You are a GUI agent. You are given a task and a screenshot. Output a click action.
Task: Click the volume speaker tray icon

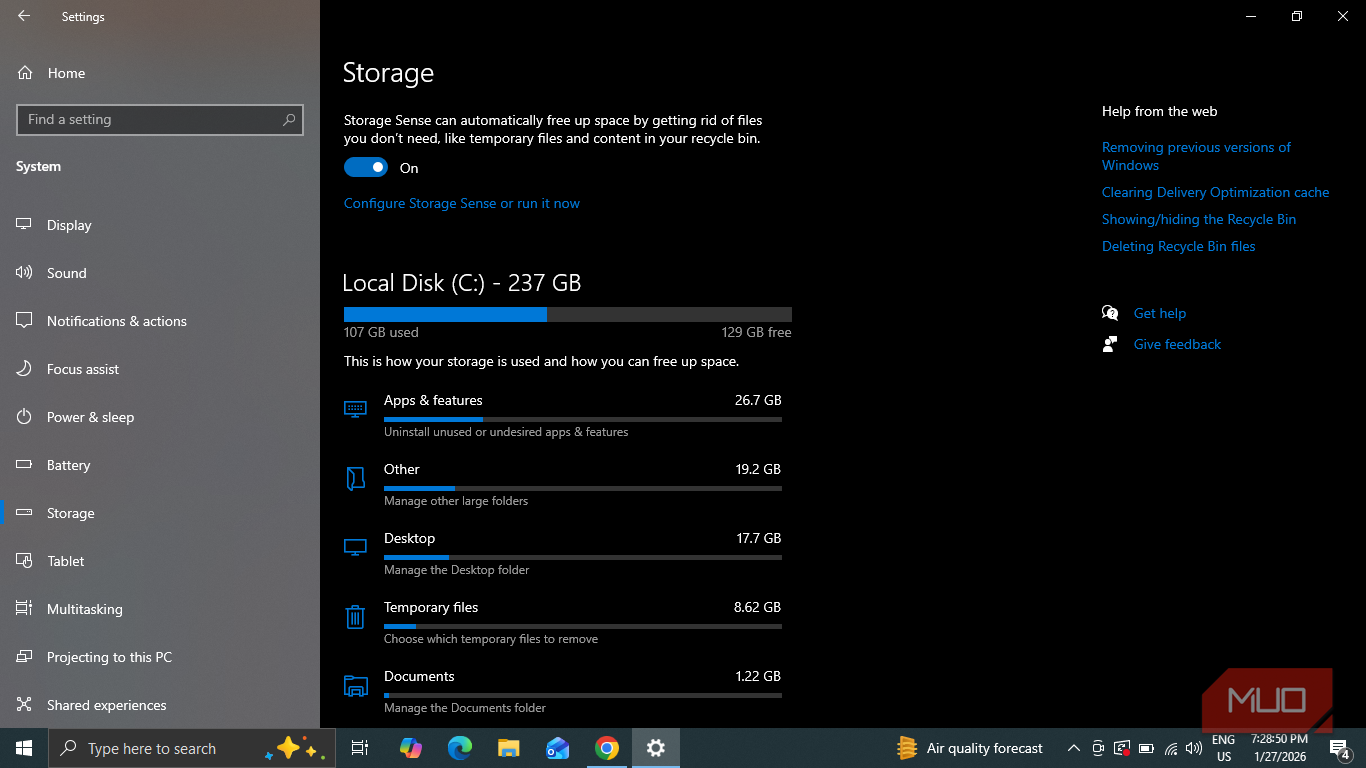pos(1193,748)
